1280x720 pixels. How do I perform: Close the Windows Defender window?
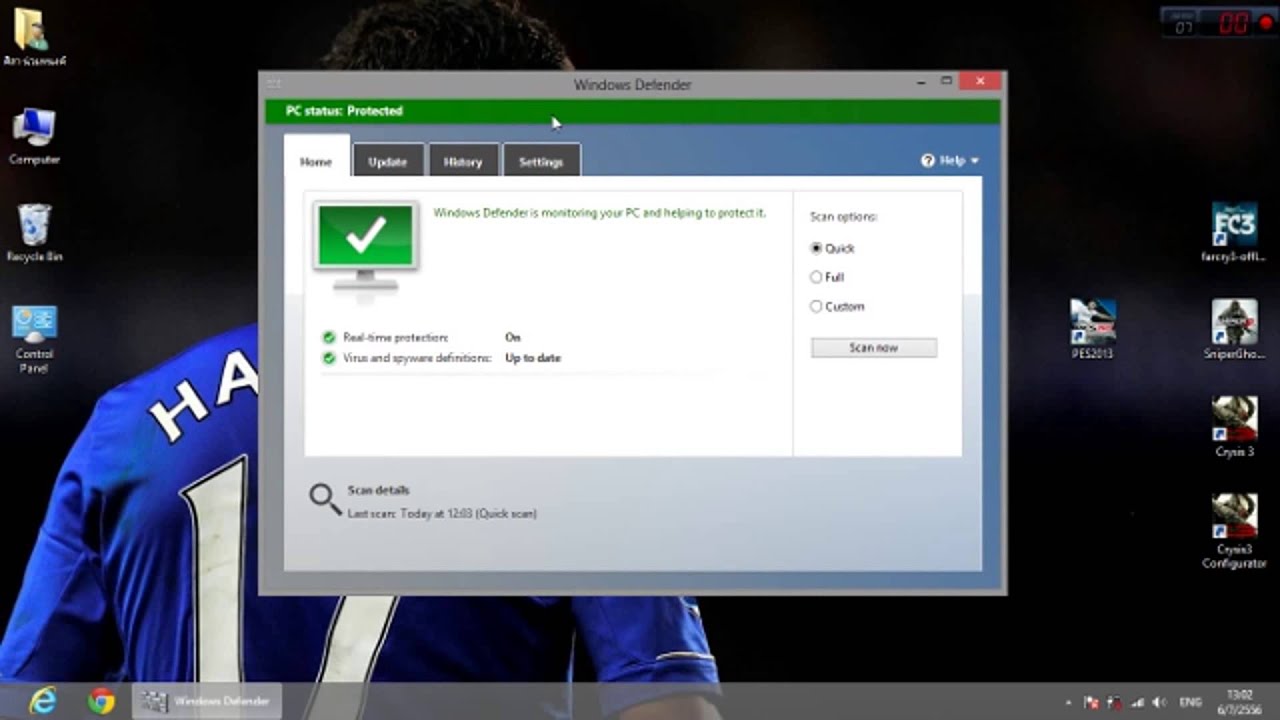click(980, 81)
